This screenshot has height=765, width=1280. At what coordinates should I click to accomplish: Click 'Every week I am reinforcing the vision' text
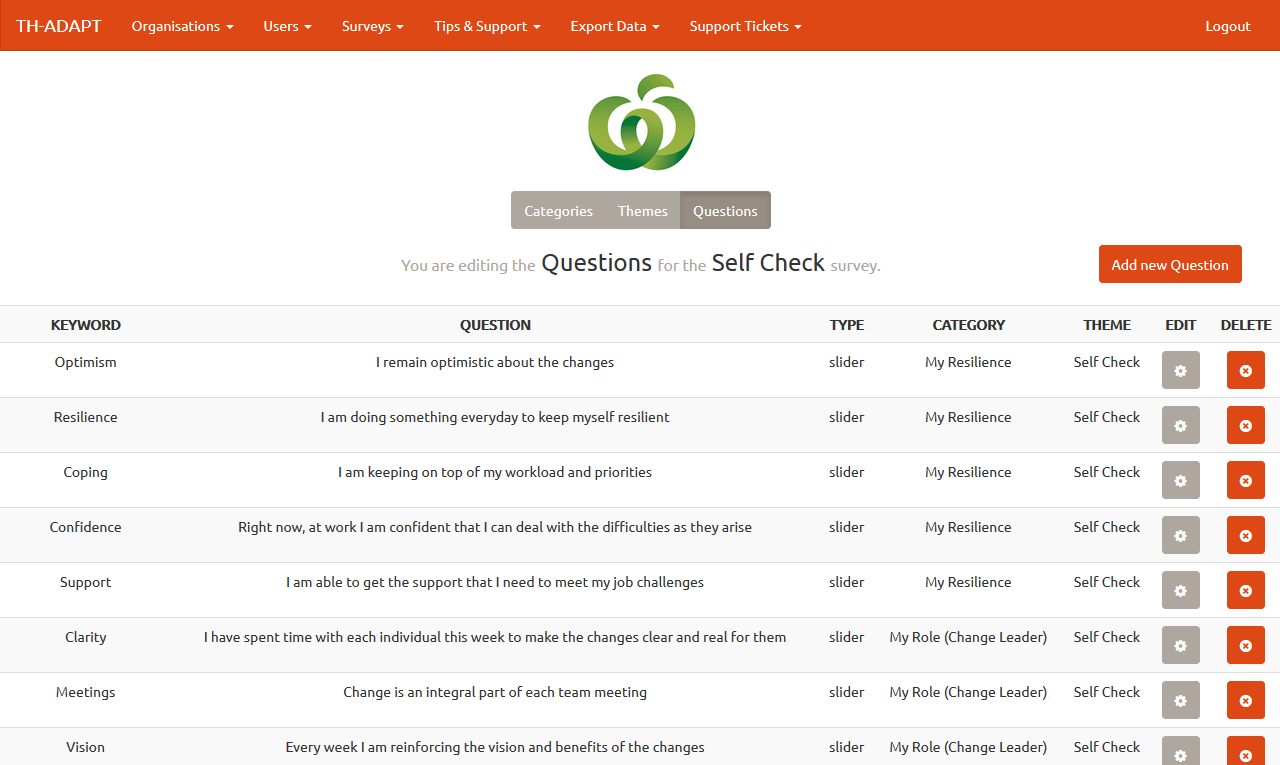coord(495,747)
